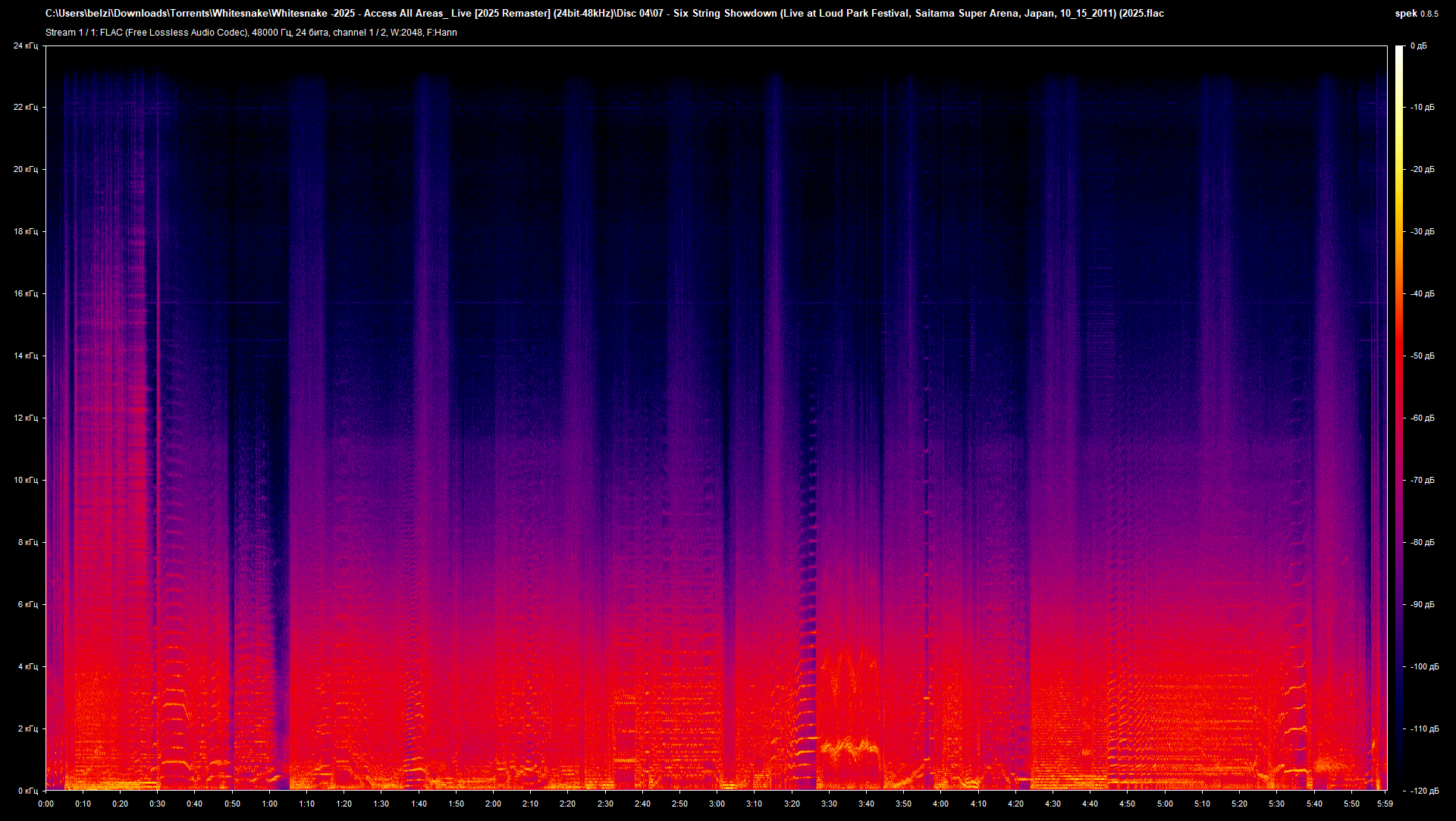1456x821 pixels.
Task: Click the 2:00 time axis marker
Action: [493, 804]
